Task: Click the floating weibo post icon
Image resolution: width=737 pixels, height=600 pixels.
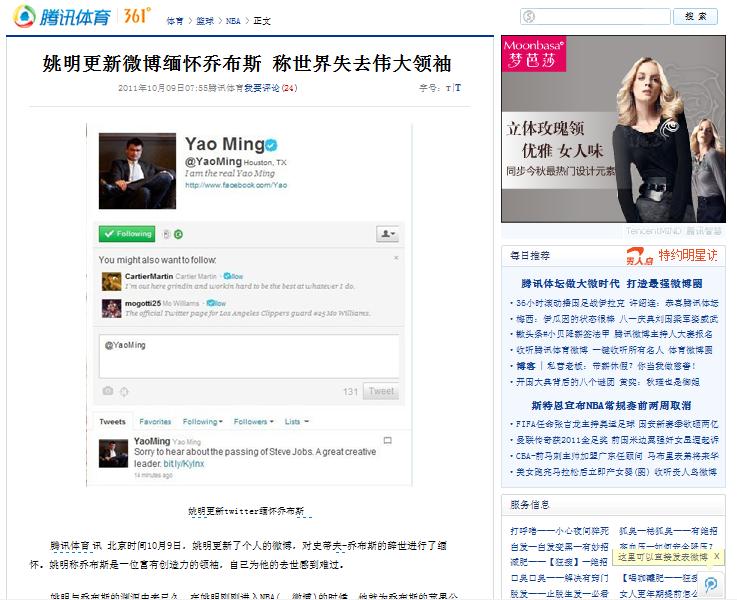Action: (x=710, y=585)
